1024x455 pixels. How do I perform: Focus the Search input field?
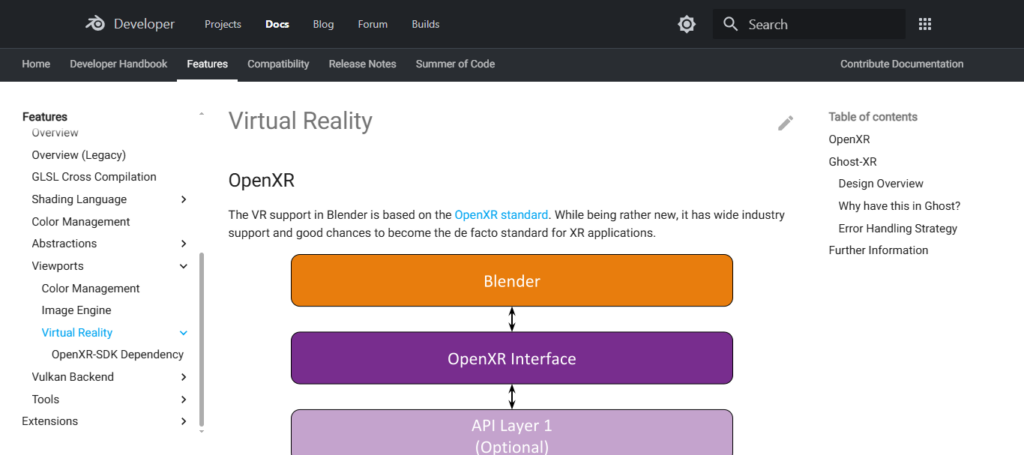(x=808, y=24)
